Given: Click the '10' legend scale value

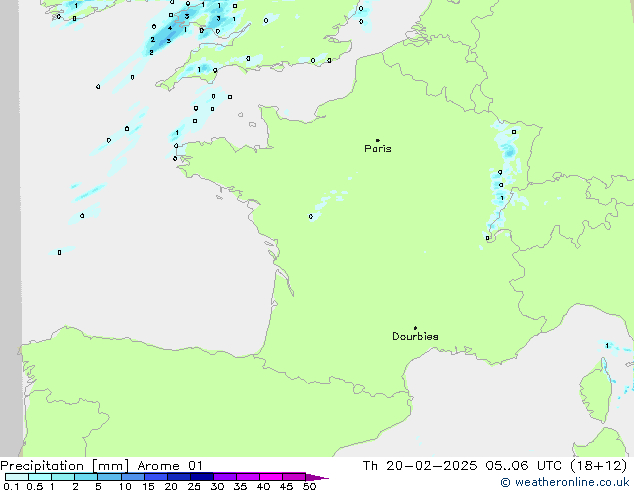Looking at the screenshot, I should (125, 486).
